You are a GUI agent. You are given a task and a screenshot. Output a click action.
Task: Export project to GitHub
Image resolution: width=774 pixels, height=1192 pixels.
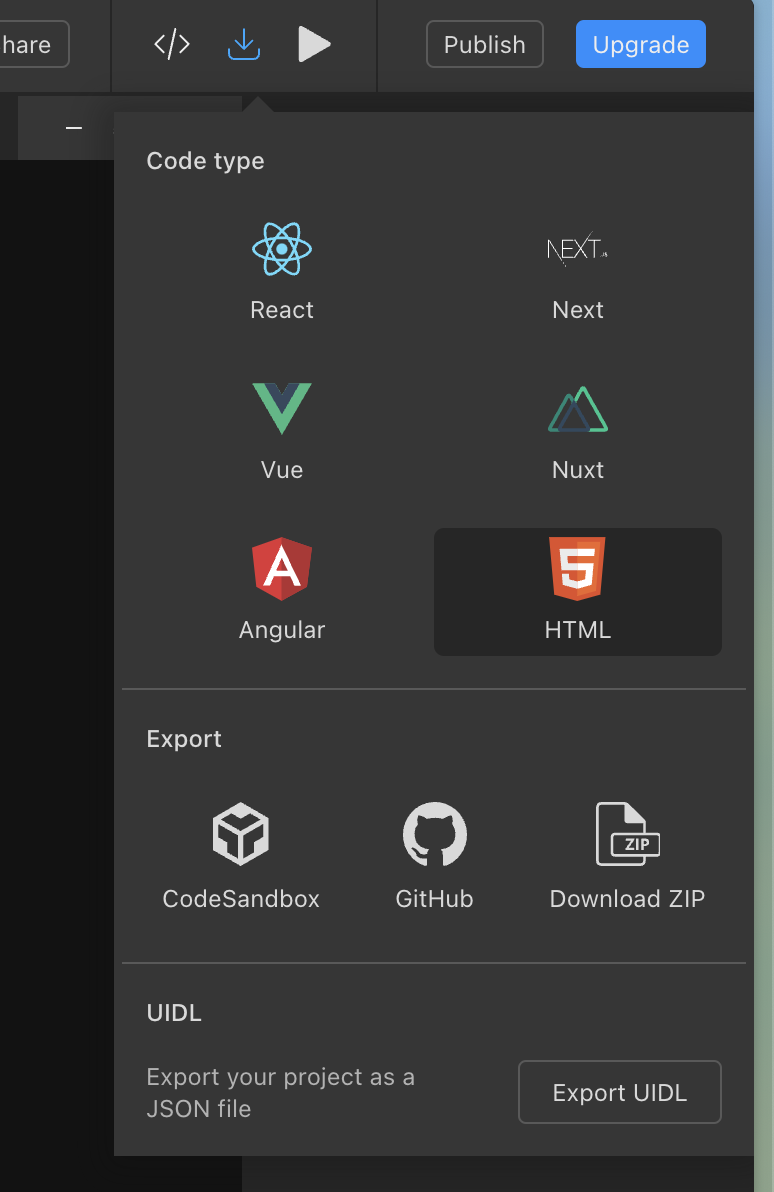coord(434,856)
